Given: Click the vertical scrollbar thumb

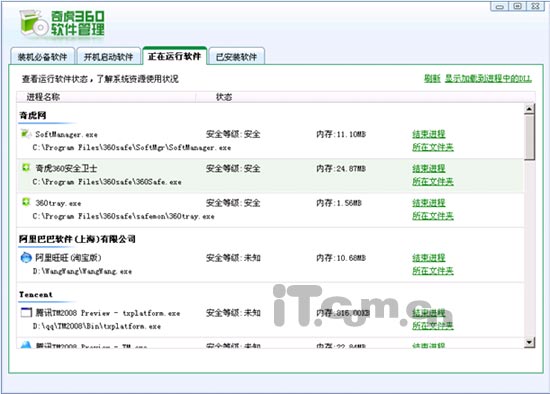Looking at the screenshot, I should pyautogui.click(x=529, y=137).
